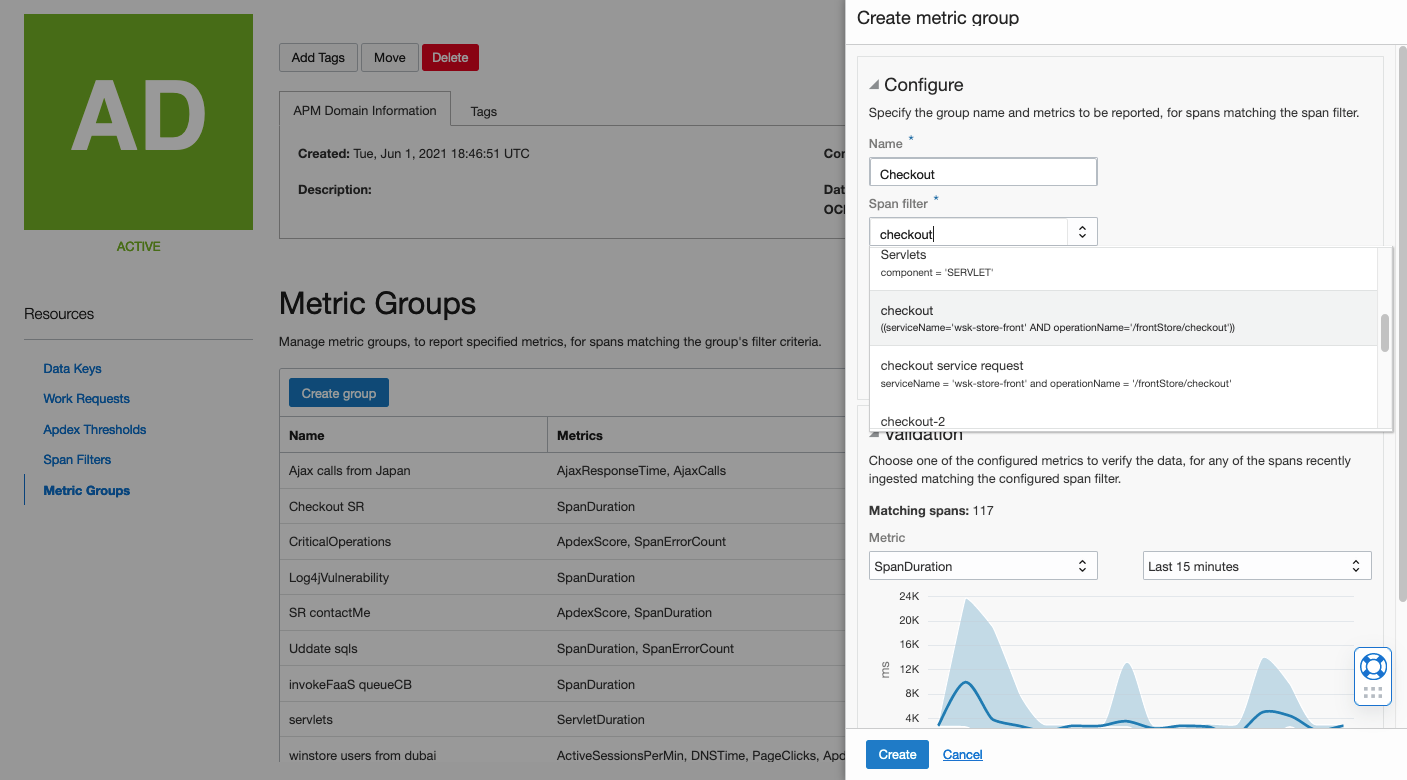
Task: Switch to the Tags tab
Action: click(483, 111)
